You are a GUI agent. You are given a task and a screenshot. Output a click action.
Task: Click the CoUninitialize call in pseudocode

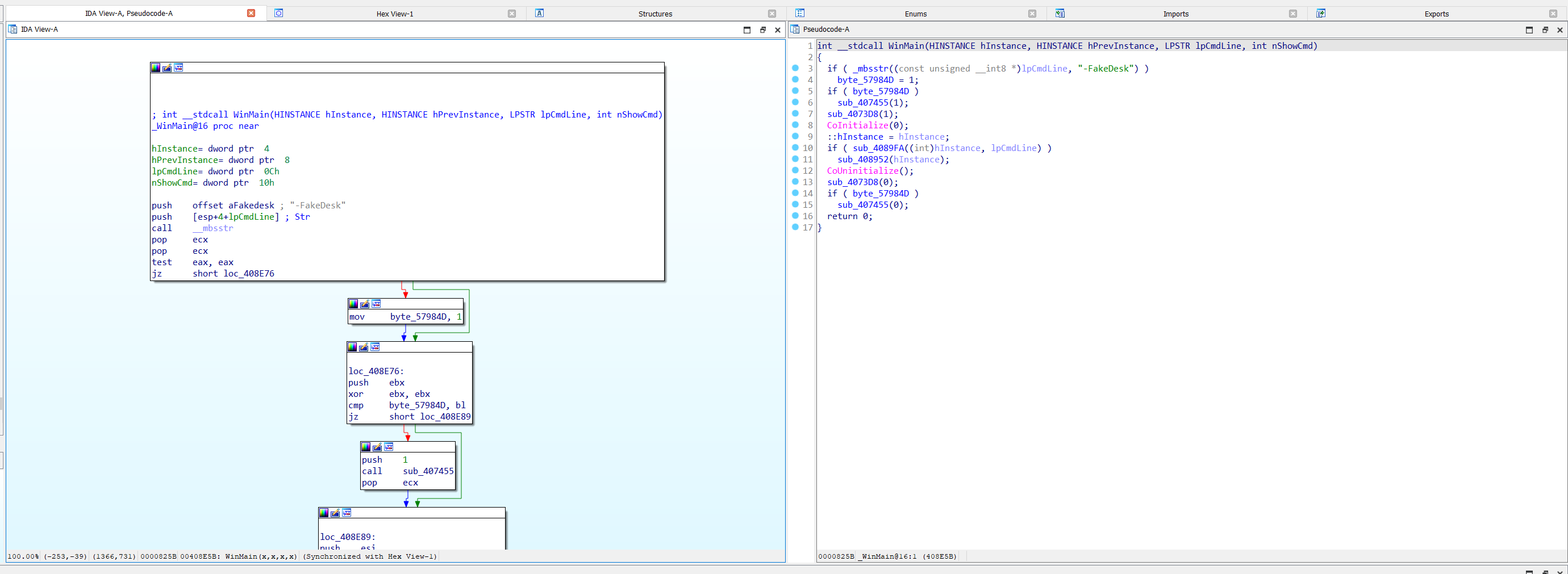click(862, 171)
